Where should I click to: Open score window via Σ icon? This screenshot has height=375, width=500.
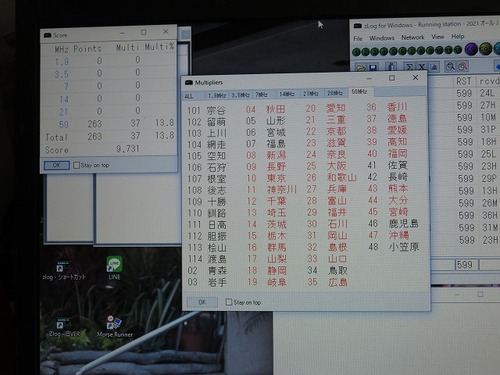coord(409,67)
